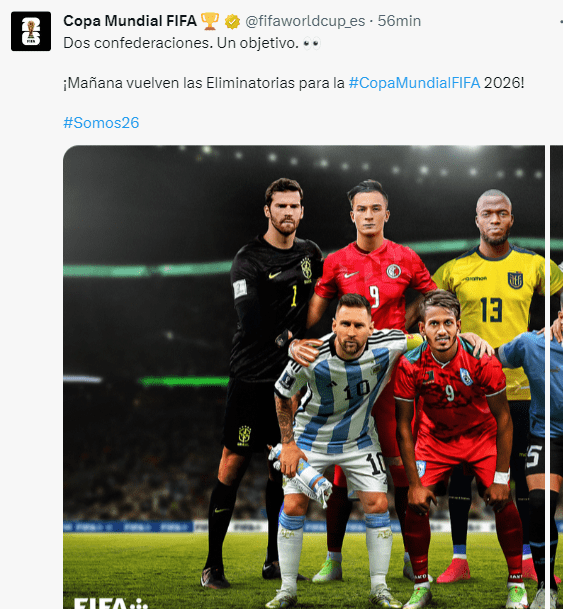Select the 'Dos confederaciones. Un objetivo.' text
Screen dimensions: 563x609
[x=181, y=43]
